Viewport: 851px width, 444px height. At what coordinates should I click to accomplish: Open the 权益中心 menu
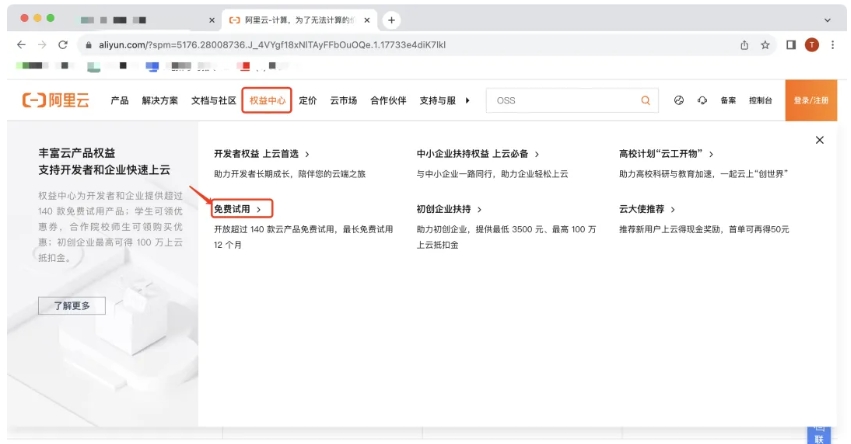(267, 100)
